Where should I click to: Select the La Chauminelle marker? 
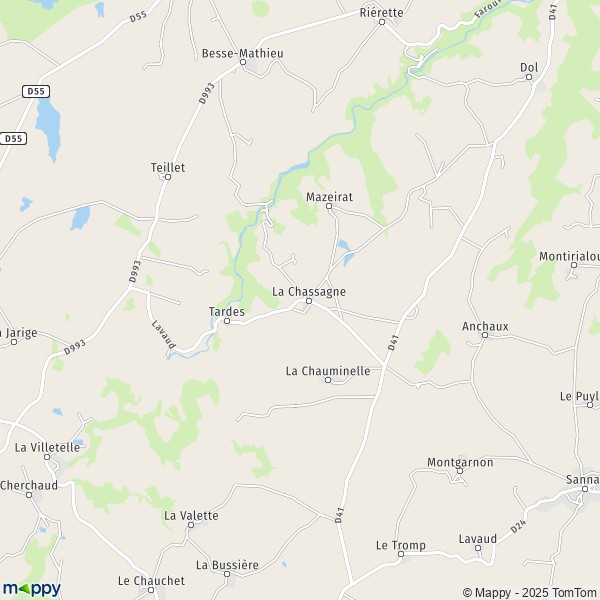pyautogui.click(x=328, y=380)
